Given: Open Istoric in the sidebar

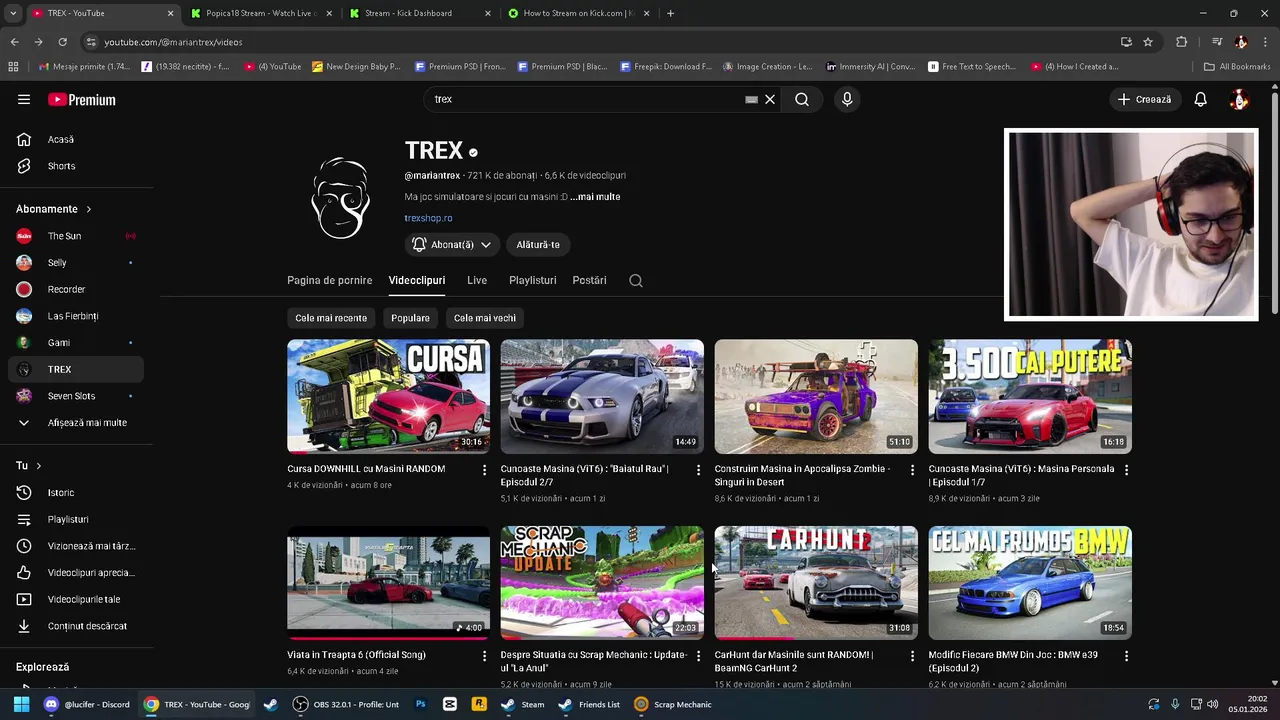Looking at the screenshot, I should (x=76, y=493).
